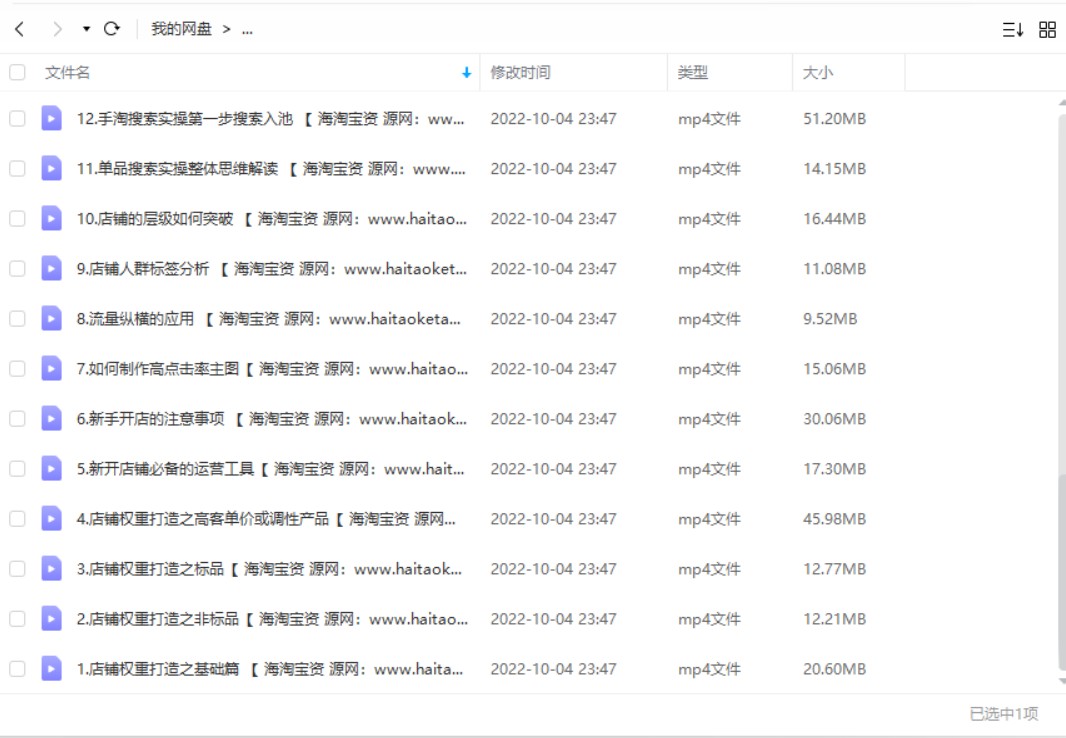Select file name 2.店铺权重打造之非标品
The width and height of the screenshot is (1066, 738).
pyautogui.click(x=272, y=619)
